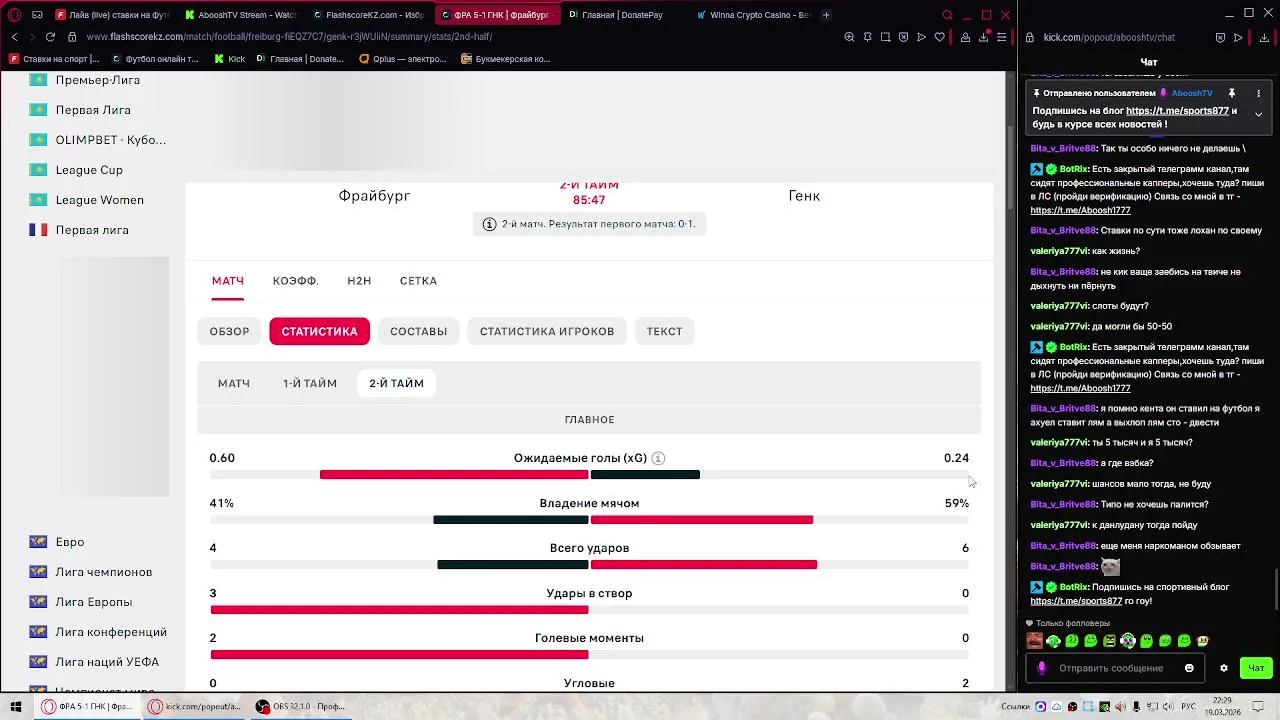Open the Букмекерская ко... bookmark

506,59
